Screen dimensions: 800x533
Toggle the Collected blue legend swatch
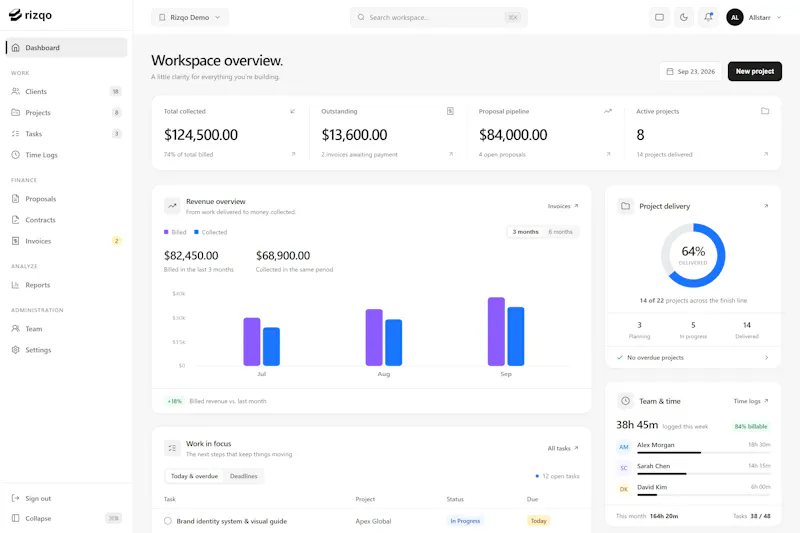(x=196, y=232)
